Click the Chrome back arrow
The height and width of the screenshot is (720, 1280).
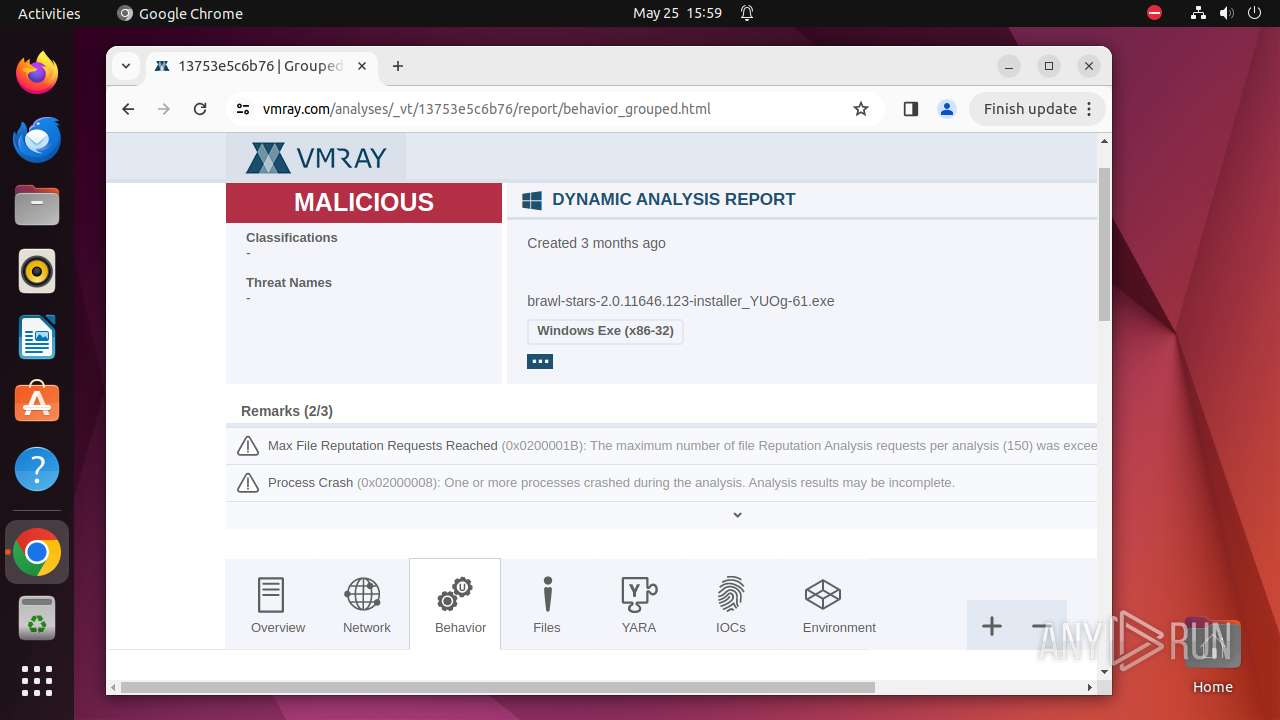coord(128,109)
